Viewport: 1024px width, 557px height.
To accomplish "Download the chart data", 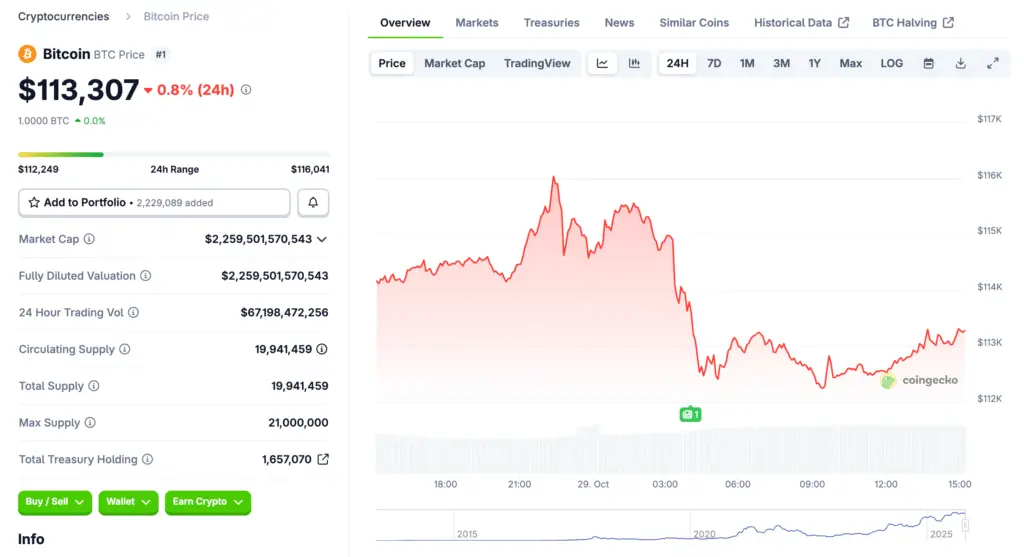I will click(x=960, y=63).
